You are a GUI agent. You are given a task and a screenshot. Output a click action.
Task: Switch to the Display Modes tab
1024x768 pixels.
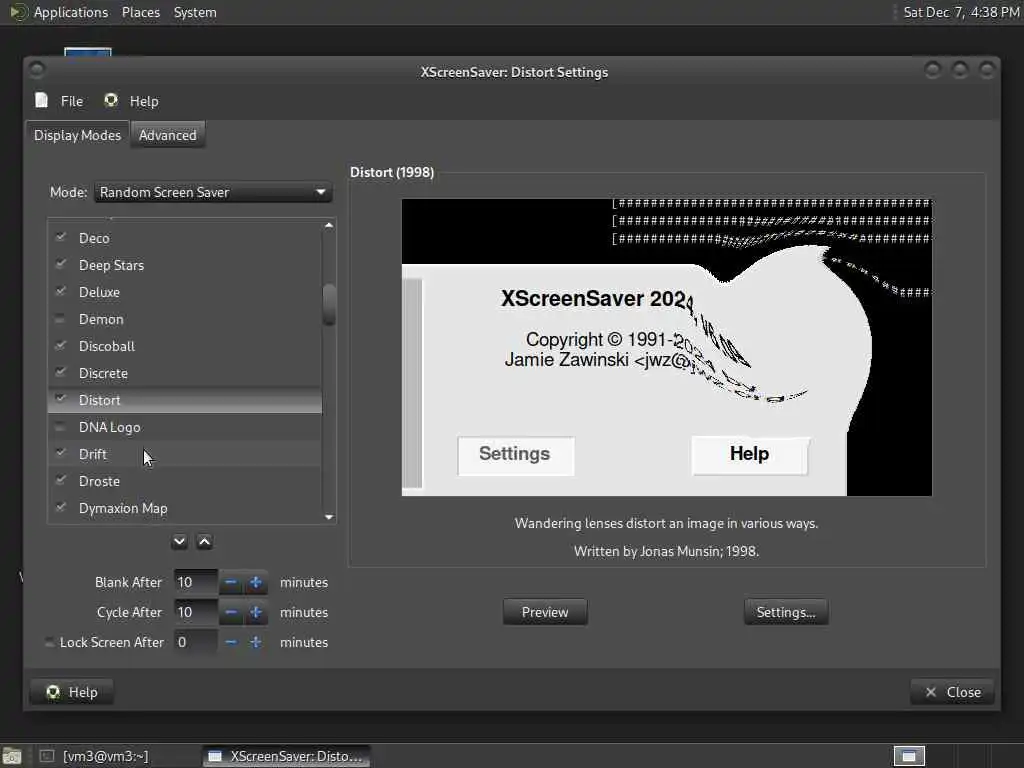[x=77, y=135]
